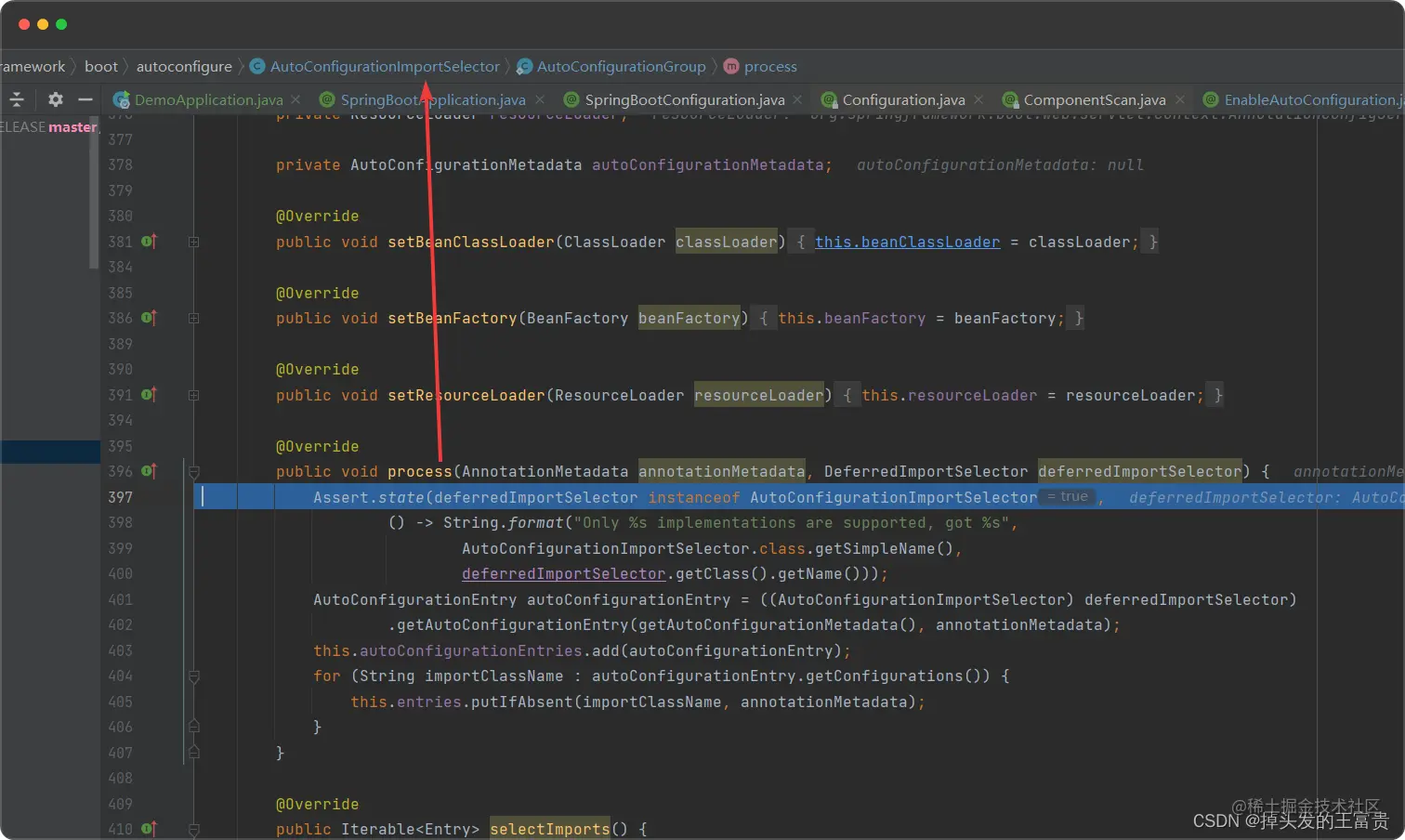Click the ComponentScan.java tab annotation icon

(x=1010, y=99)
